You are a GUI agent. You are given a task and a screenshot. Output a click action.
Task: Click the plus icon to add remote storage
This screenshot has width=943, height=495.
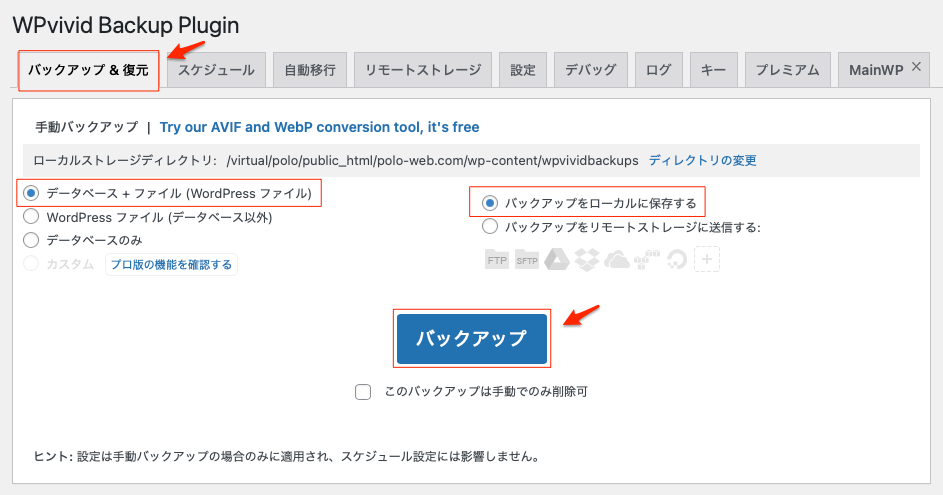coord(707,260)
